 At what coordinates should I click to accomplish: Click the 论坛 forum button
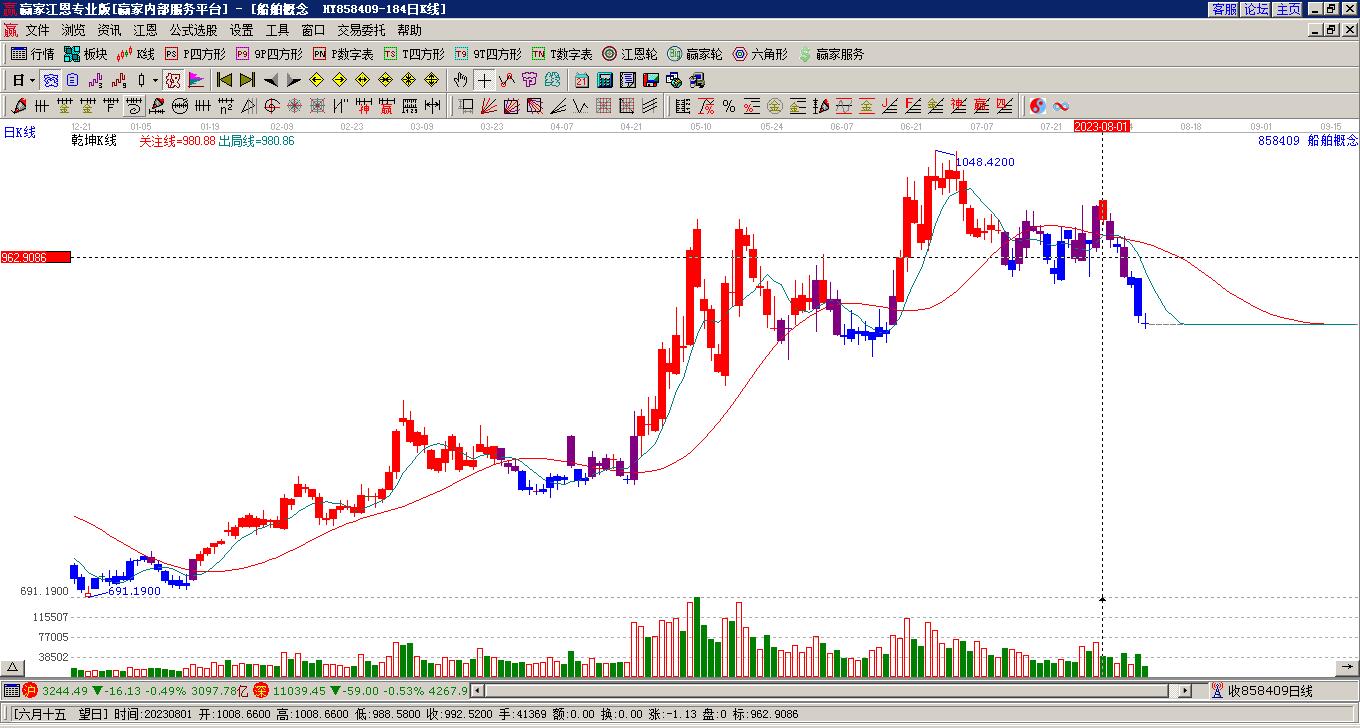coord(1256,8)
